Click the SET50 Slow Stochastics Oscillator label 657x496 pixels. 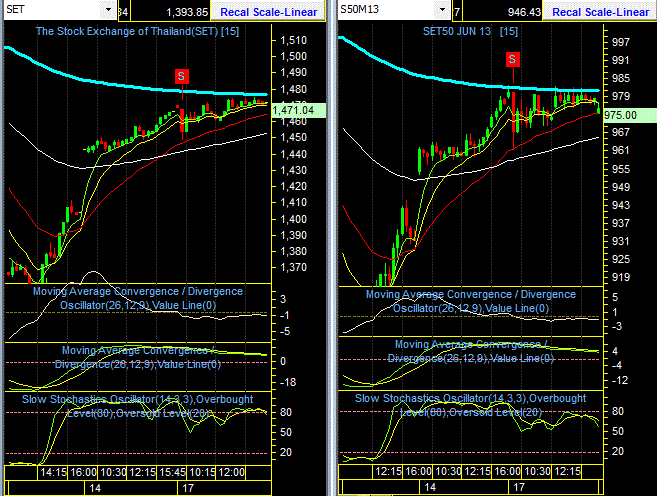coord(471,405)
